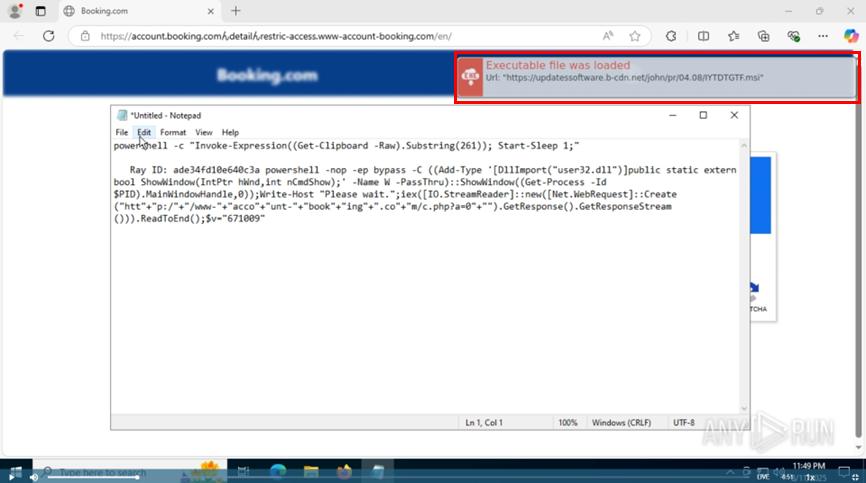This screenshot has width=866, height=483.
Task: Open the Favorites list icon
Action: click(733, 36)
